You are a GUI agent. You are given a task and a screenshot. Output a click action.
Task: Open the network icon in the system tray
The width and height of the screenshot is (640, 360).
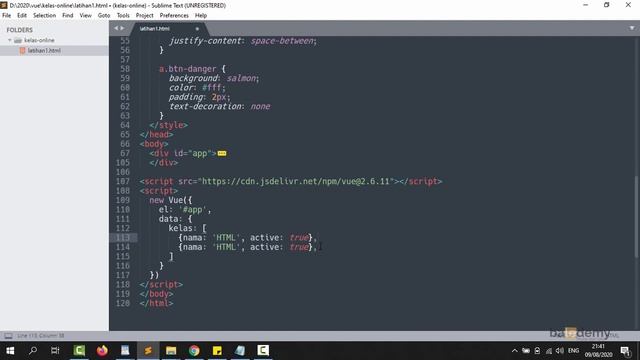click(x=549, y=351)
